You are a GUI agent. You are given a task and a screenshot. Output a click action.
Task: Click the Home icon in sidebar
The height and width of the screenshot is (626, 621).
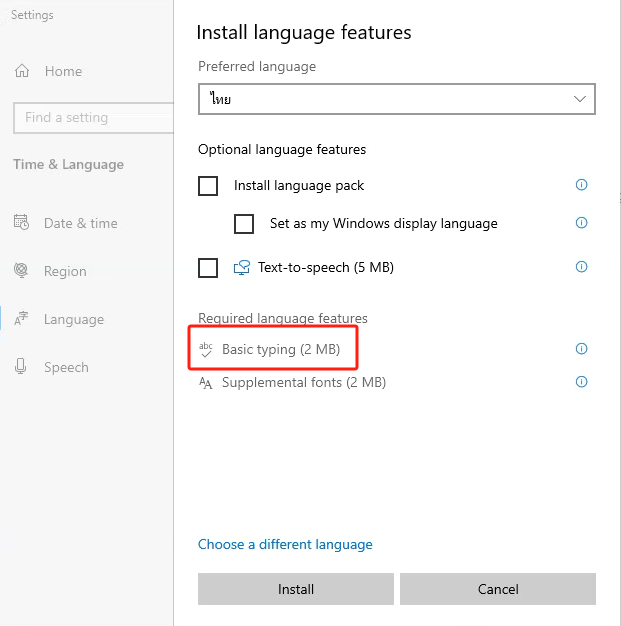coord(22,71)
